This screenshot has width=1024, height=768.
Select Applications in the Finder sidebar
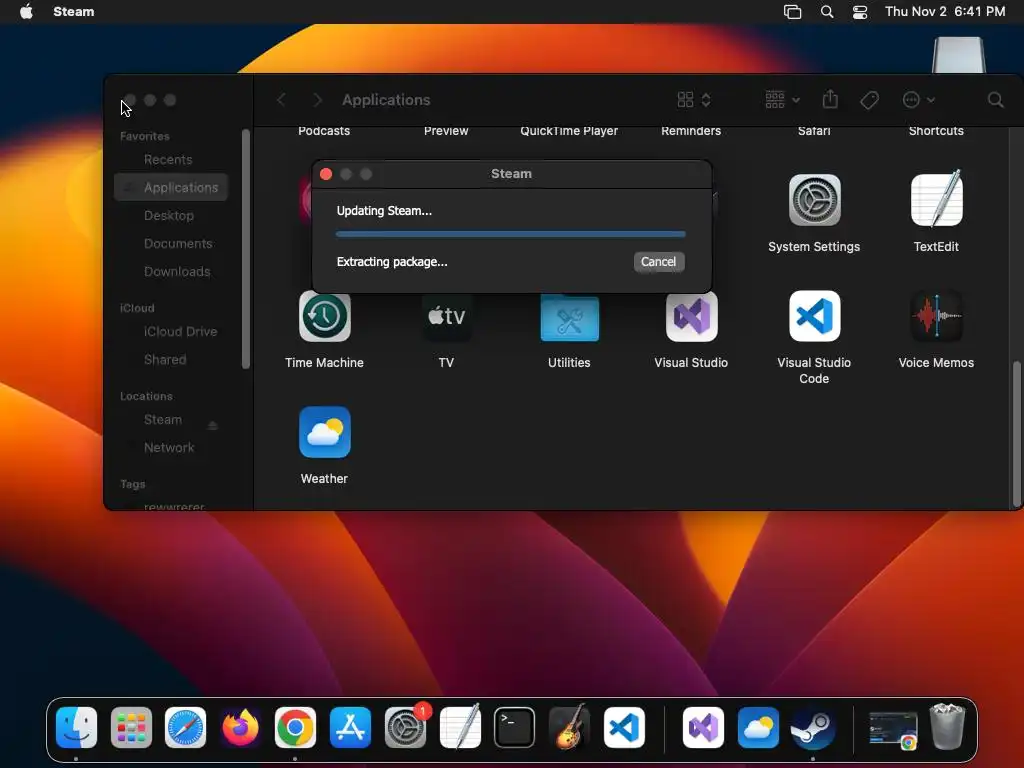[x=171, y=187]
